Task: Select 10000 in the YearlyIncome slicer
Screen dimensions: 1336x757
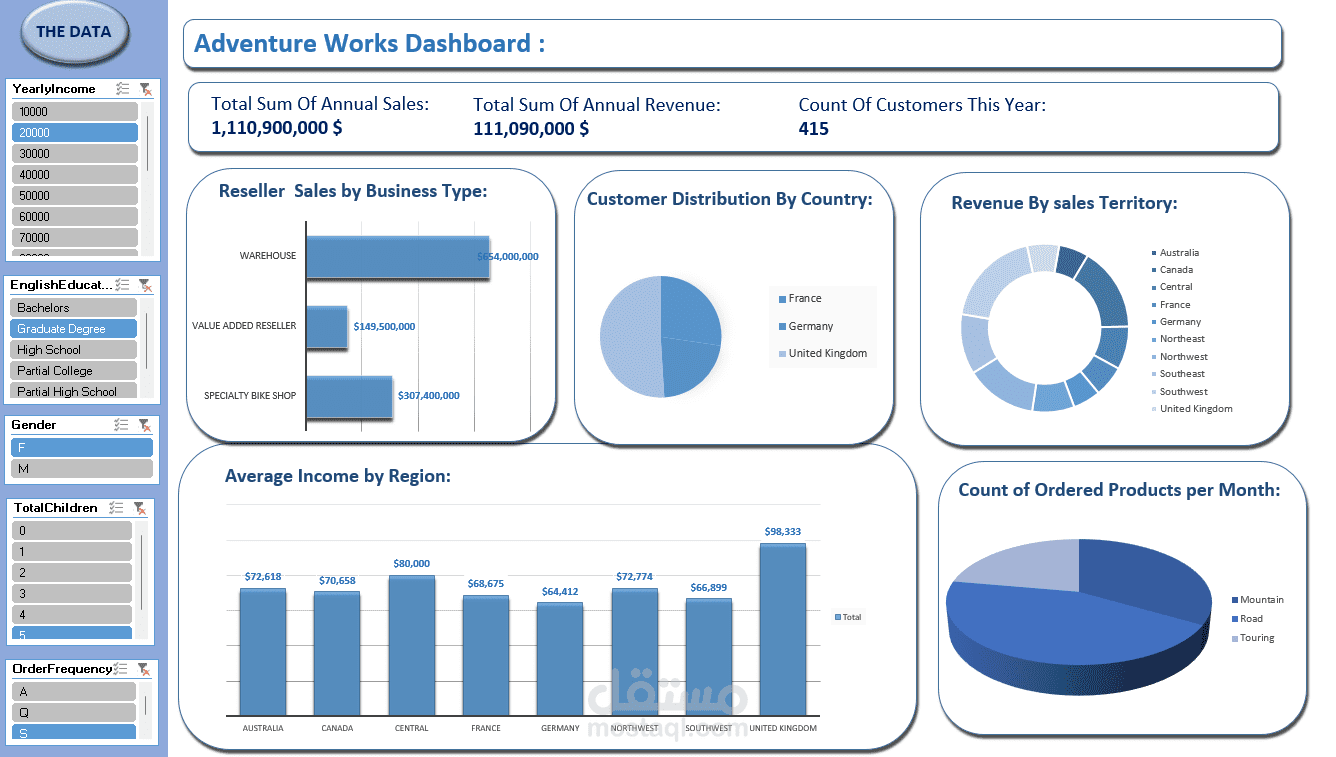Action: (x=75, y=111)
